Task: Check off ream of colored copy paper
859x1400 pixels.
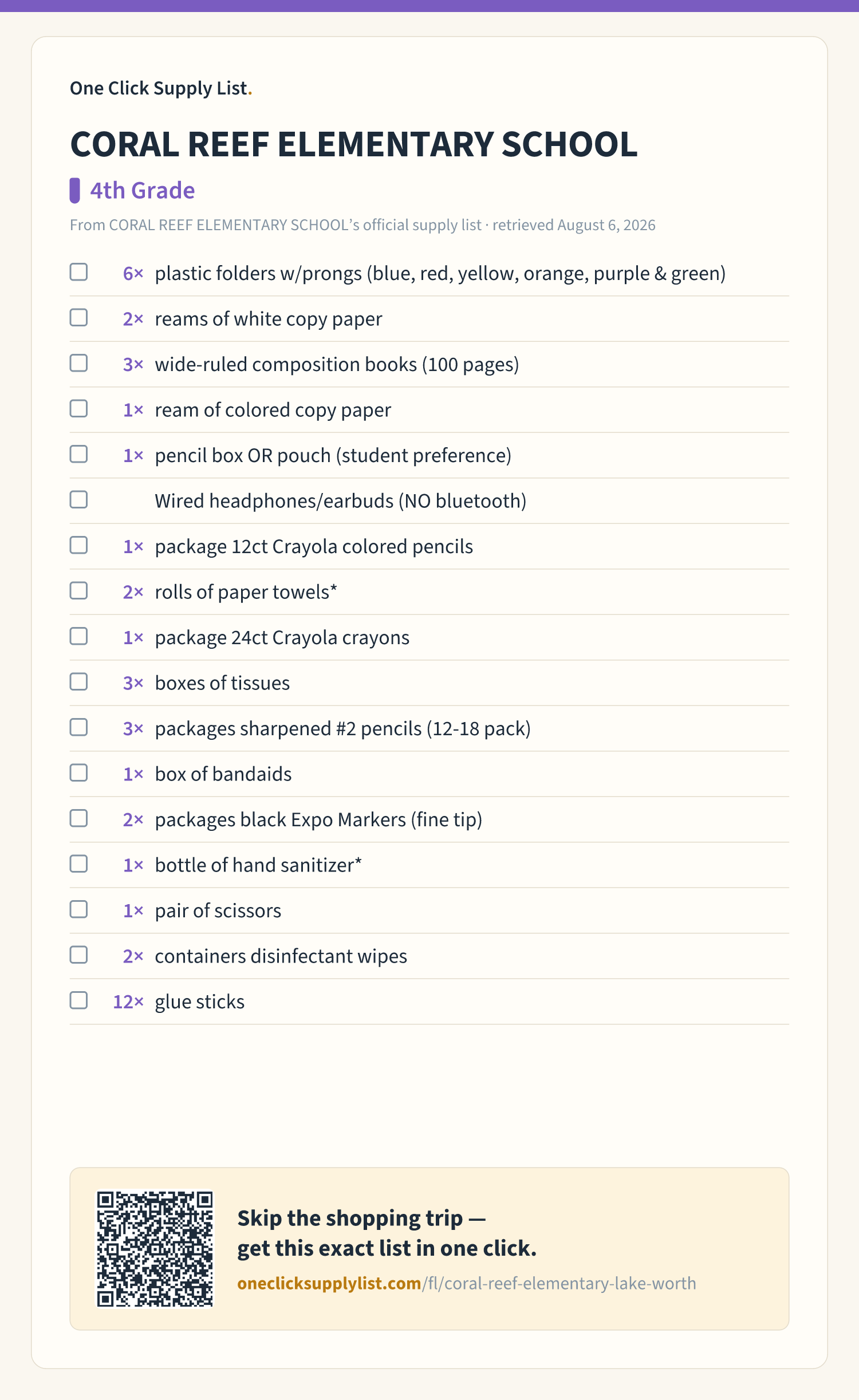Action: [x=78, y=408]
